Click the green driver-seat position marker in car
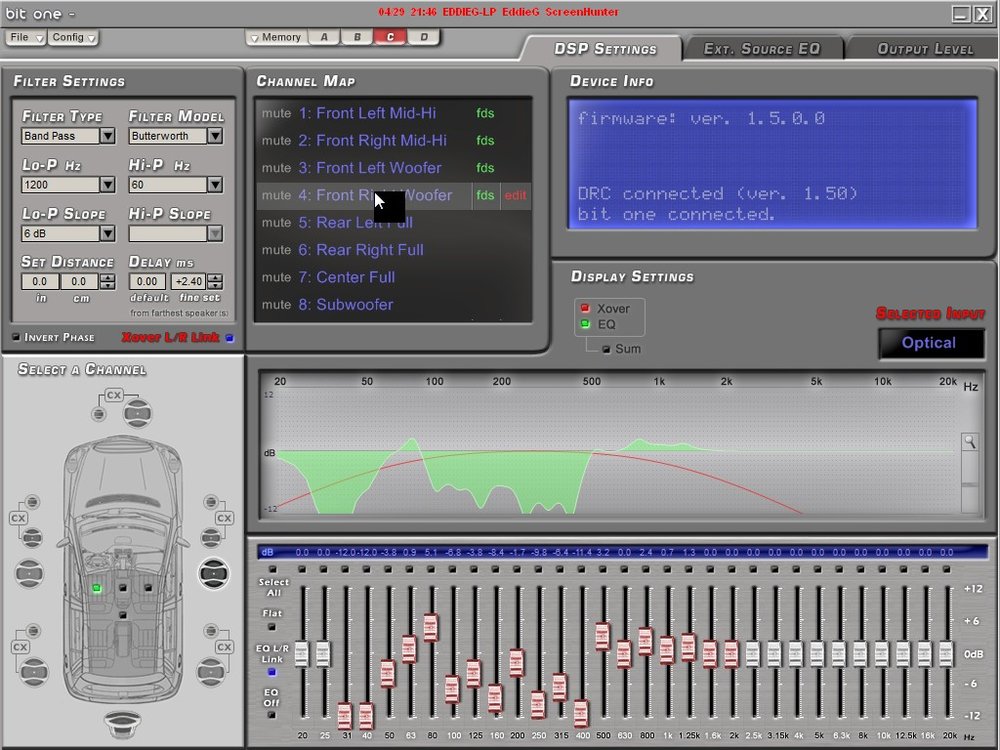1000x750 pixels. [x=96, y=588]
